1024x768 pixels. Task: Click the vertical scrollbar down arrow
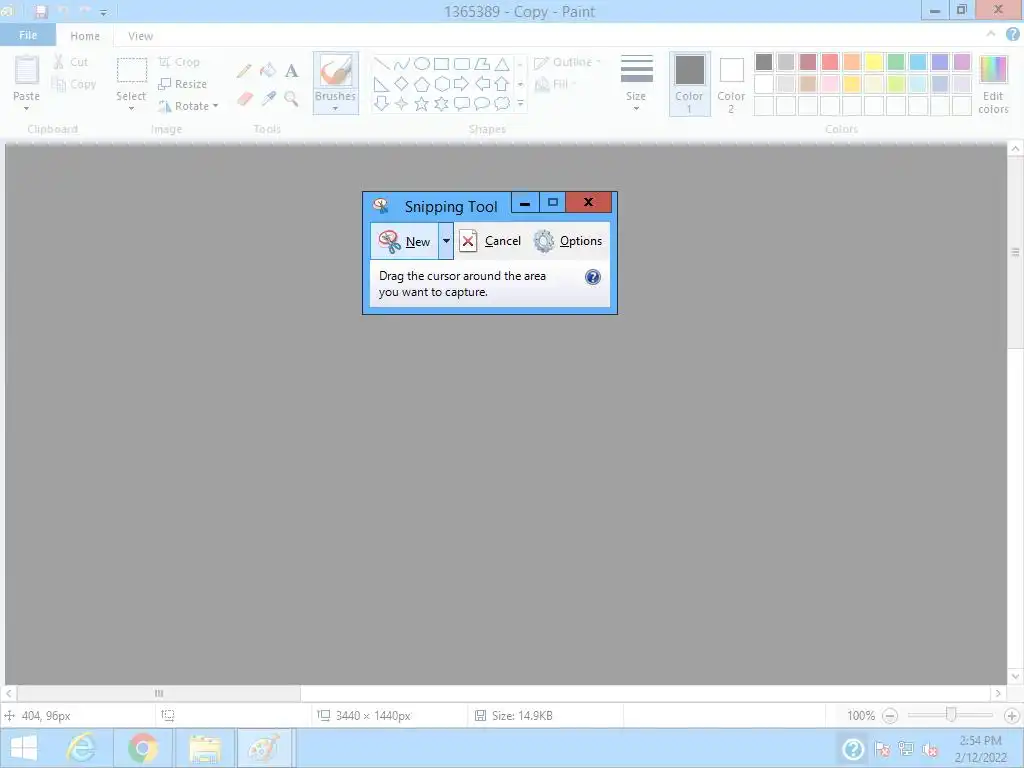(x=1014, y=676)
